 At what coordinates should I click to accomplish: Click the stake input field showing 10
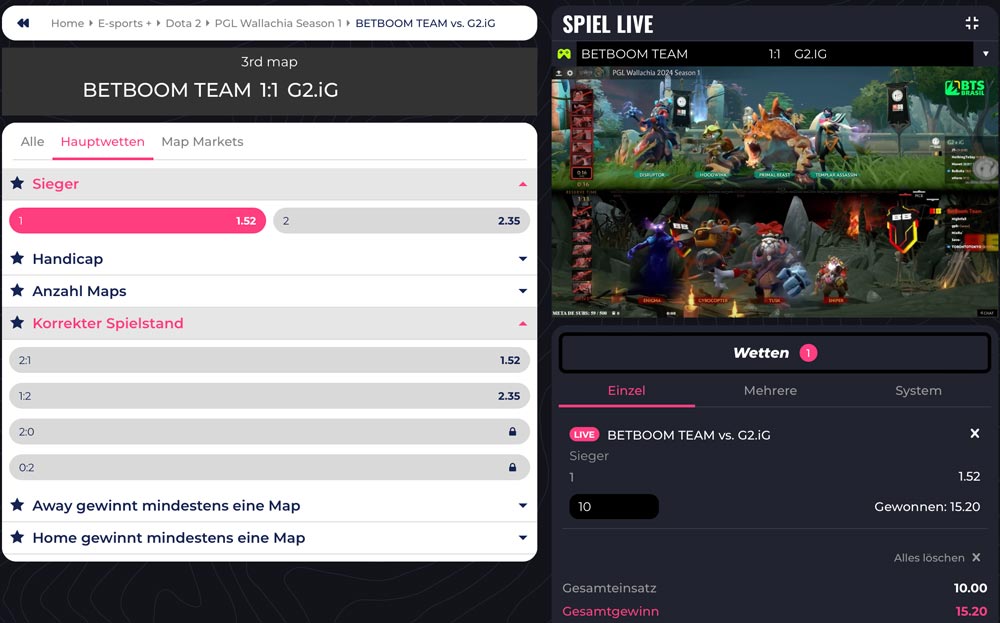tap(614, 506)
